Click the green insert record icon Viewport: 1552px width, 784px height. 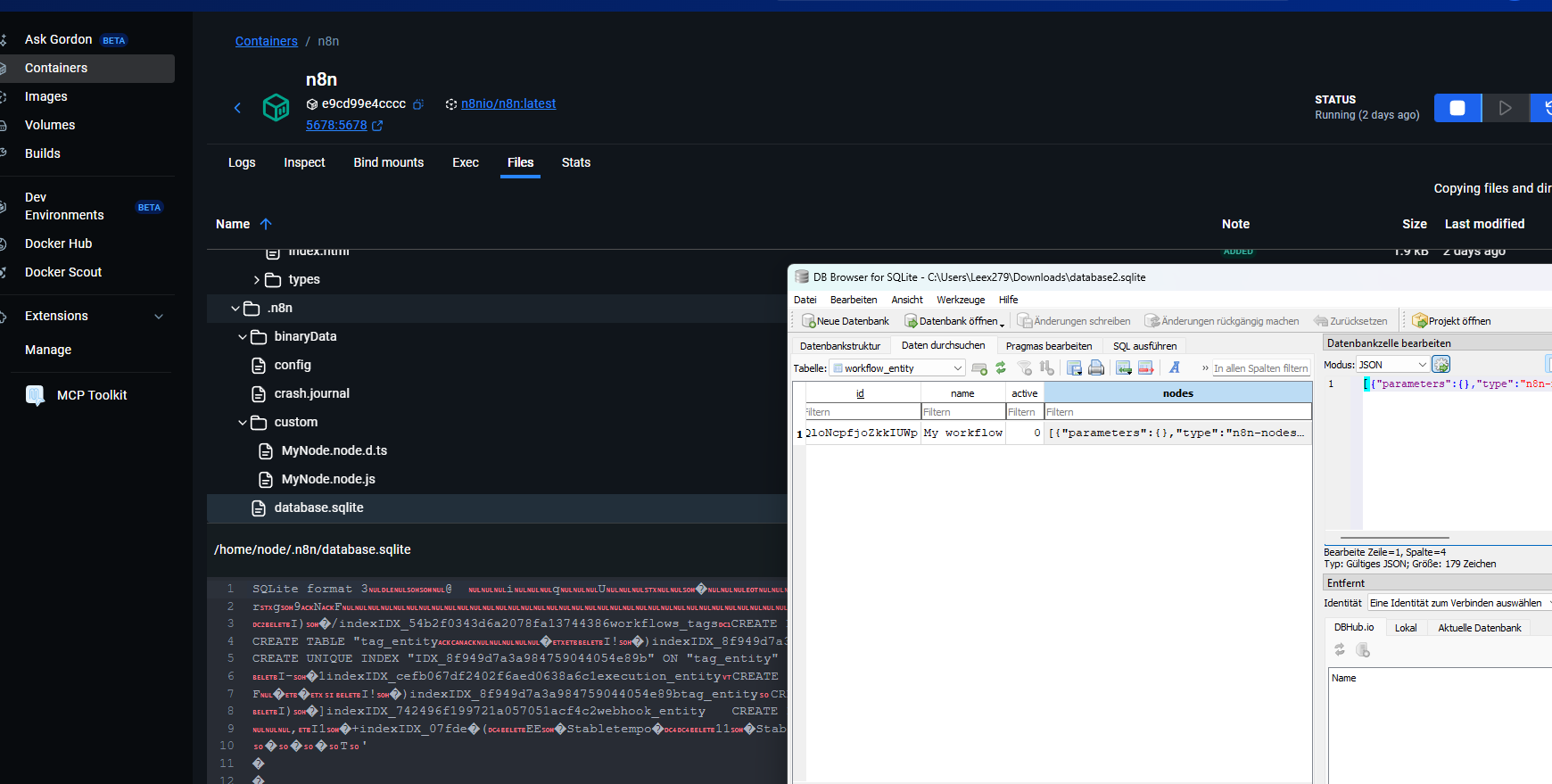(x=1124, y=368)
